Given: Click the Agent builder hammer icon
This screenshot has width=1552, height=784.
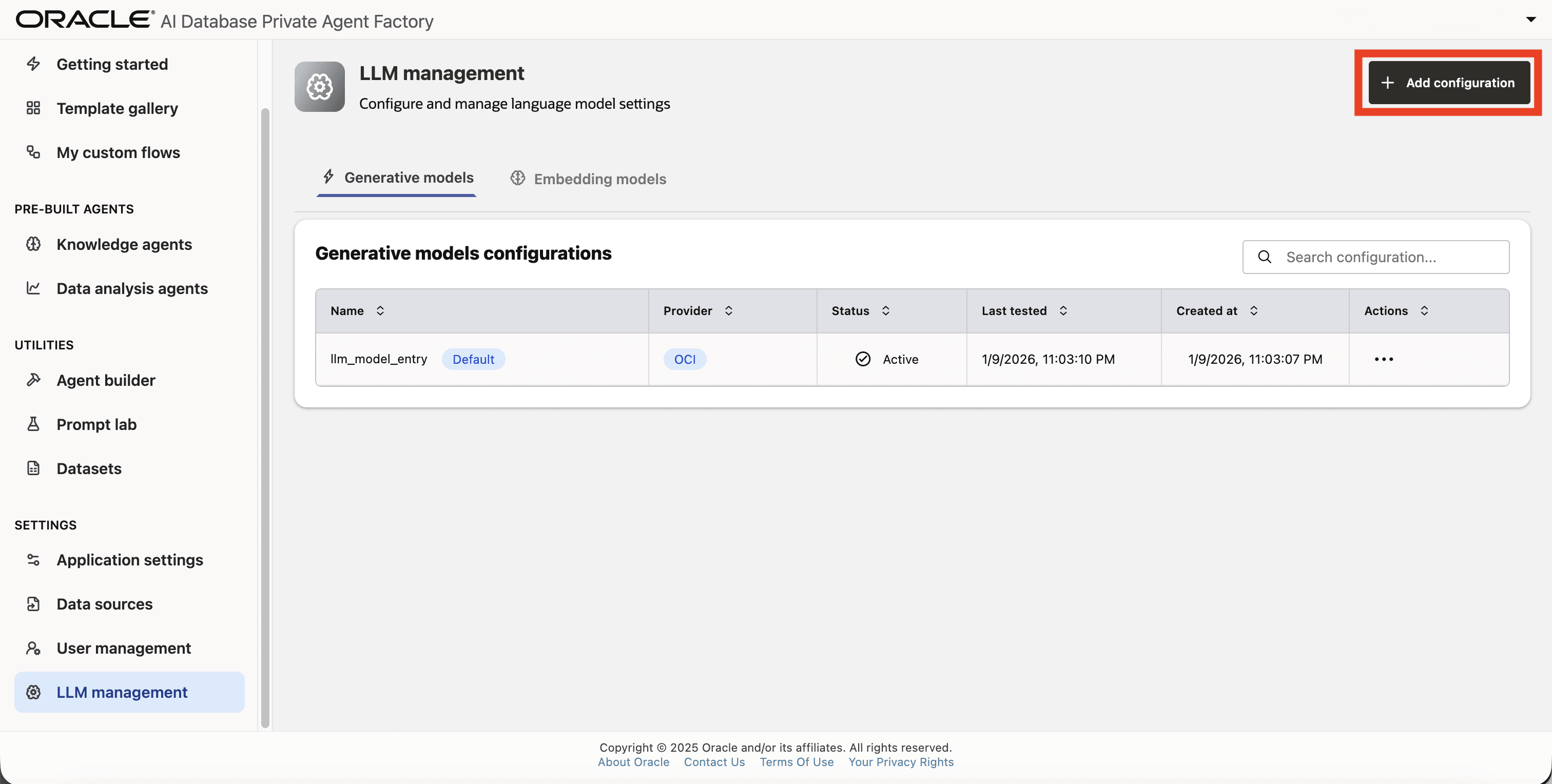Looking at the screenshot, I should [33, 379].
